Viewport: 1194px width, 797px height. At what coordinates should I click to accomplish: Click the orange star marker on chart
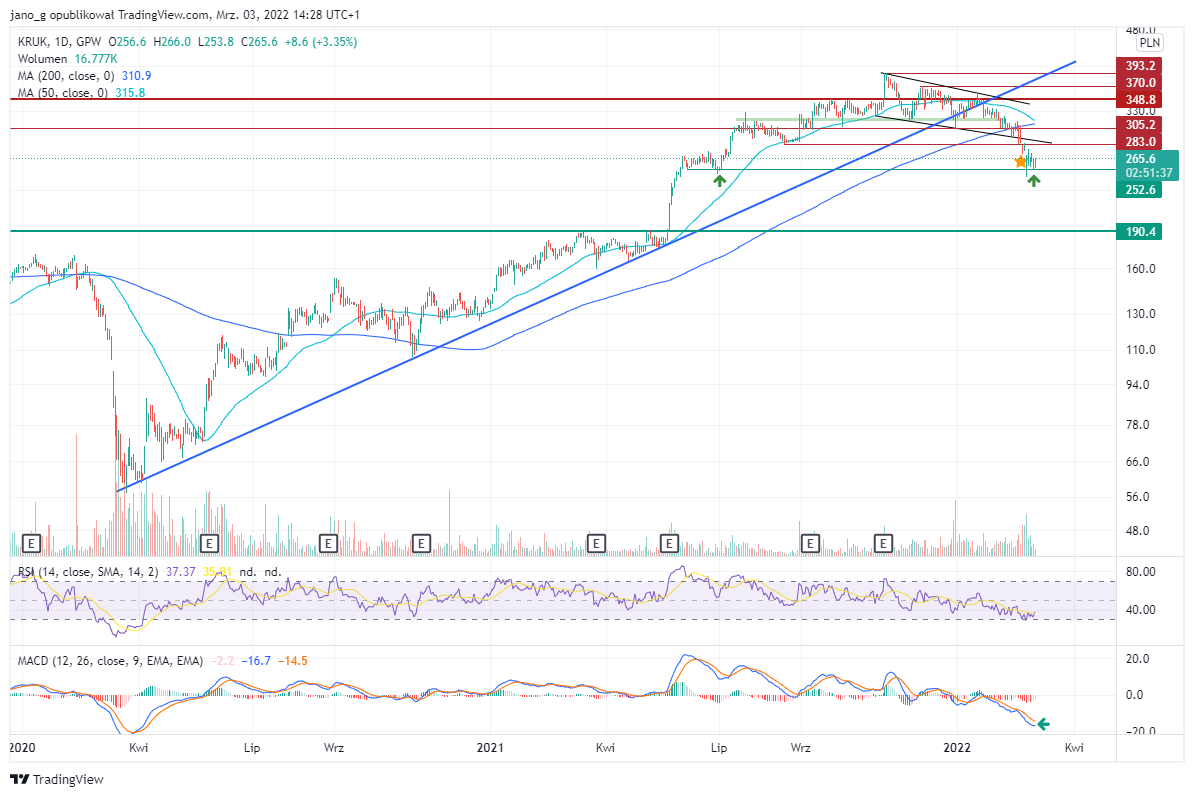click(x=1020, y=161)
